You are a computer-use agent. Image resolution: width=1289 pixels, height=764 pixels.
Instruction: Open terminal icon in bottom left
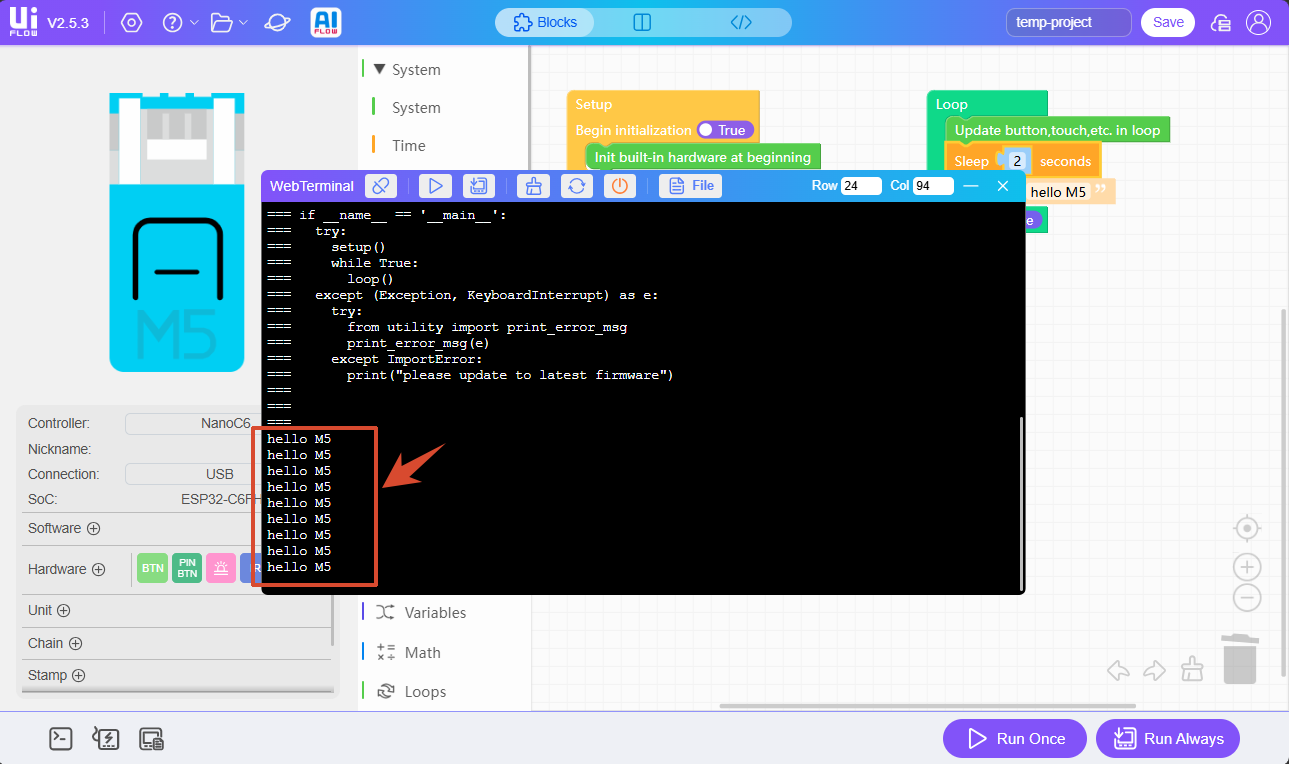tap(61, 739)
